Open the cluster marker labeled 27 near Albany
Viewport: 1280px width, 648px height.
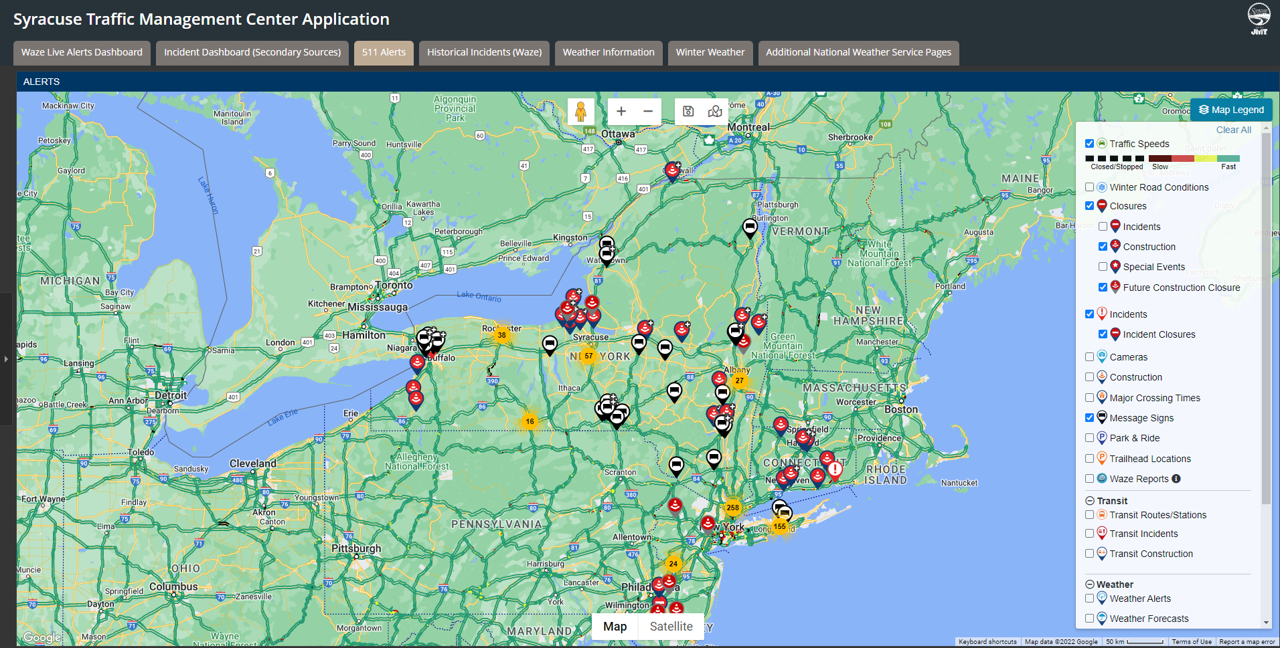(x=739, y=380)
